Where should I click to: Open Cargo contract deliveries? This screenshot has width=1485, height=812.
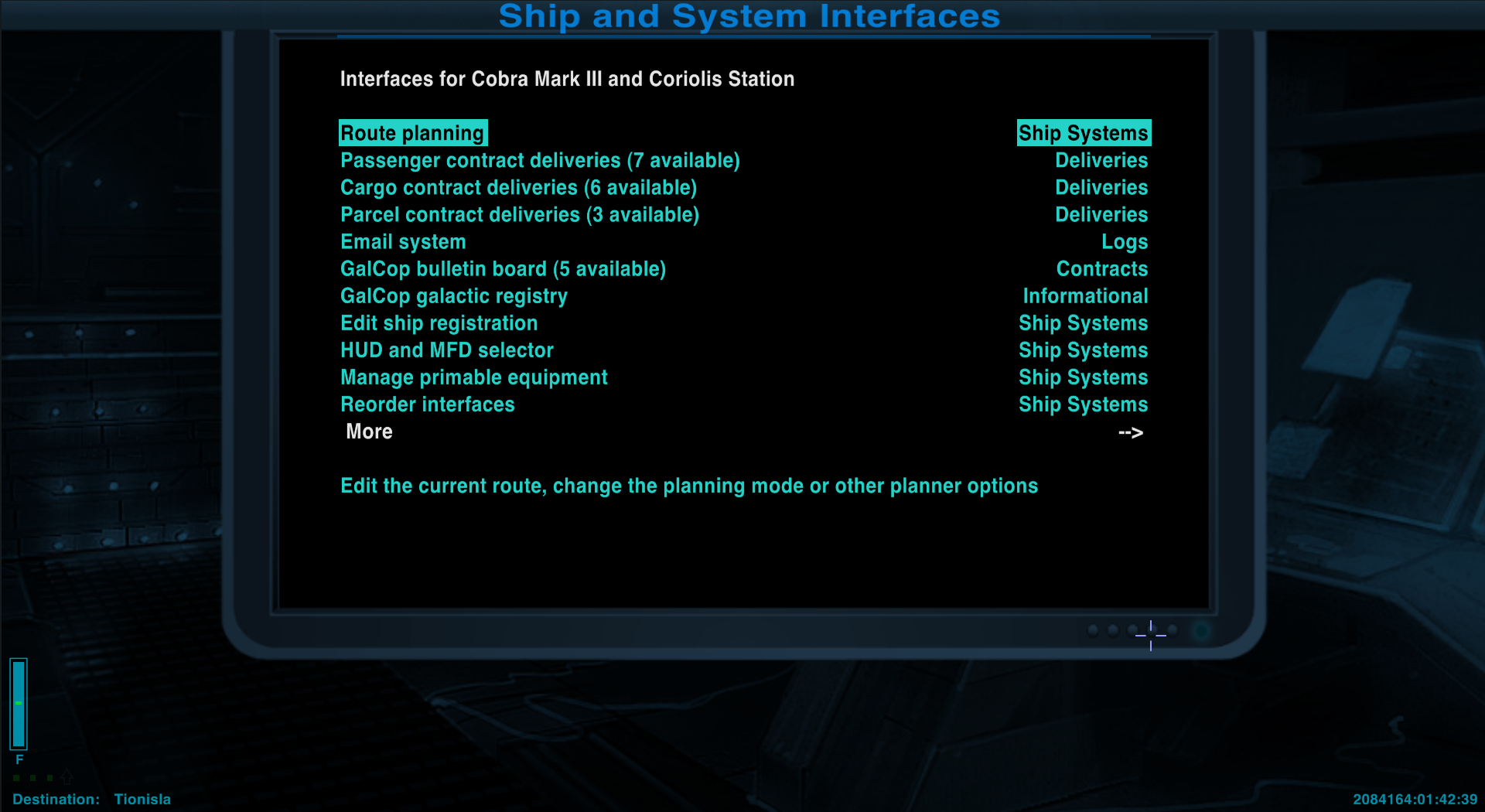(518, 187)
